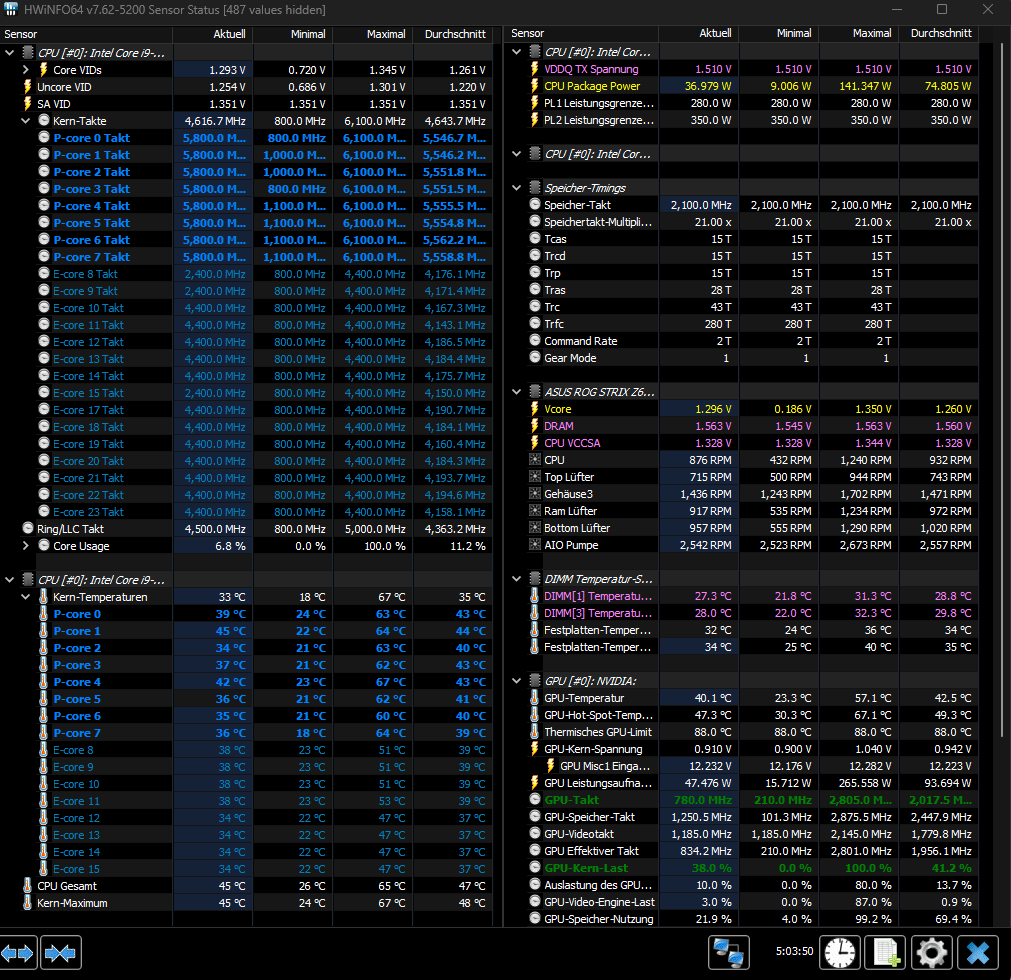1011x980 pixels.
Task: Click the log file with plus icon
Action: point(886,952)
